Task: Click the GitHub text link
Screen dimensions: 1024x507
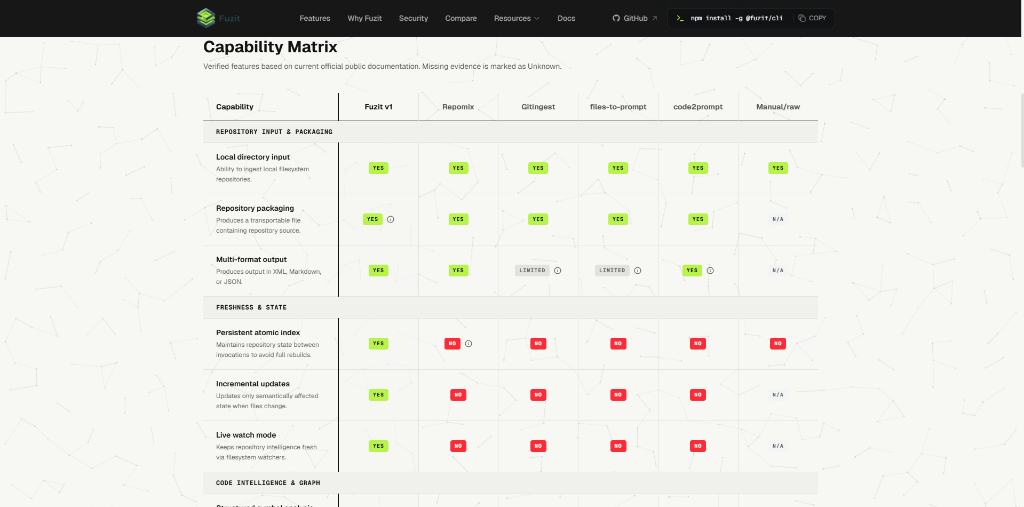Action: pos(635,18)
